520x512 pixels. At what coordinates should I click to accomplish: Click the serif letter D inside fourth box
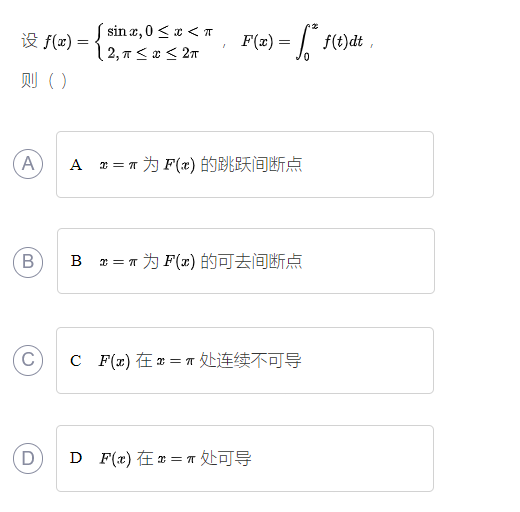coord(76,458)
